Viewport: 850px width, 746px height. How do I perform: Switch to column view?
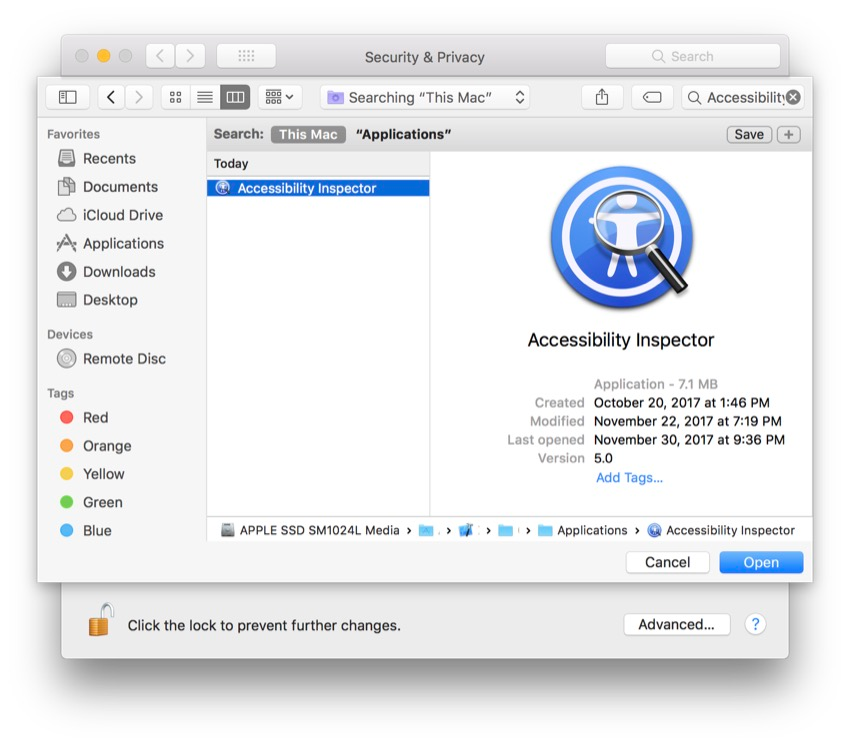235,97
